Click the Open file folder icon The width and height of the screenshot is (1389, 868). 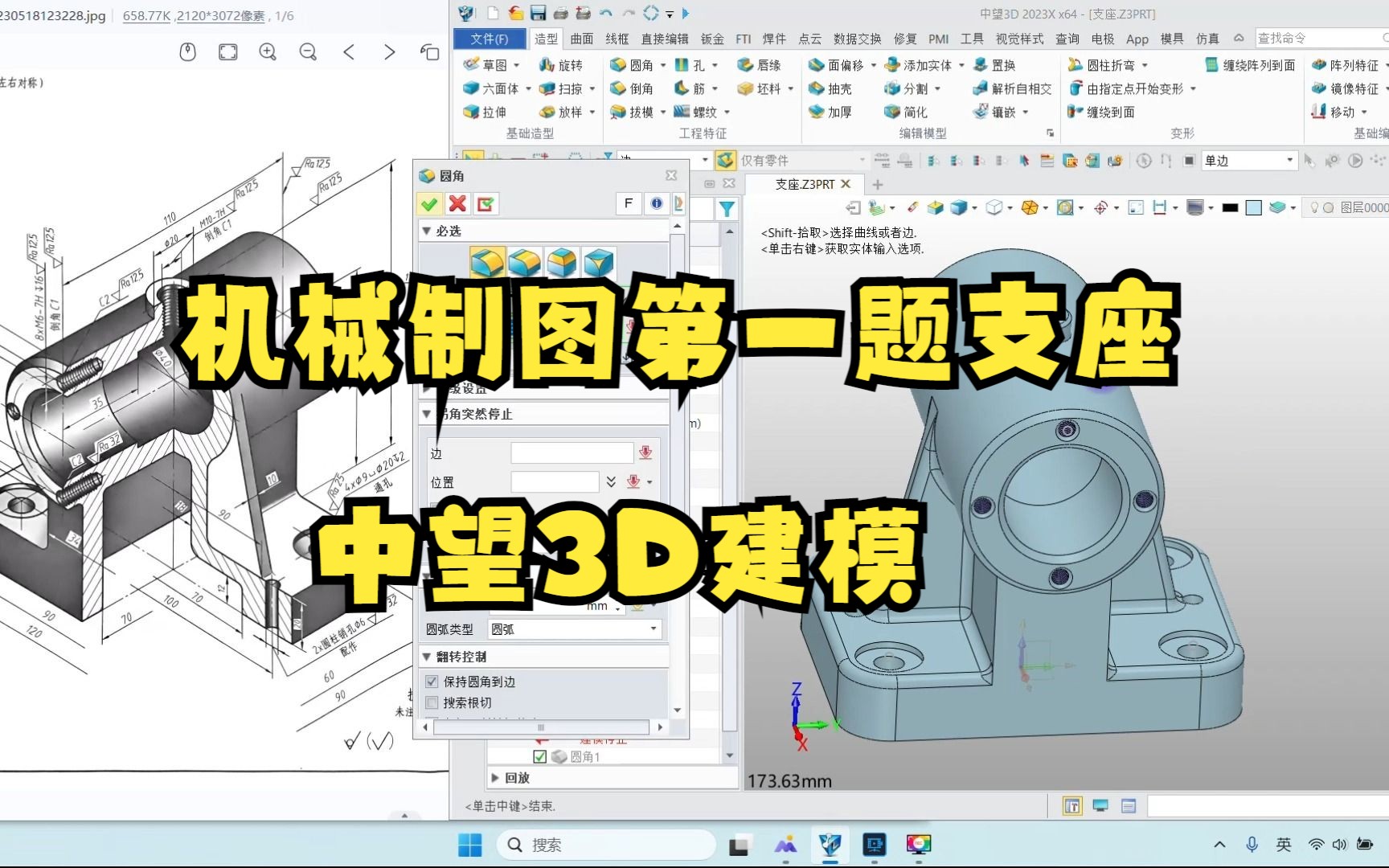[515, 13]
